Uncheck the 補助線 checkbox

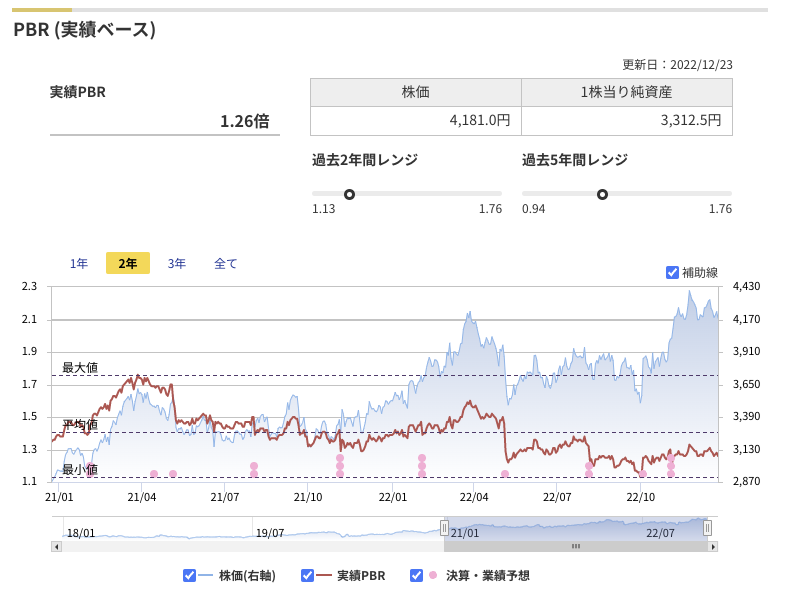pos(672,272)
